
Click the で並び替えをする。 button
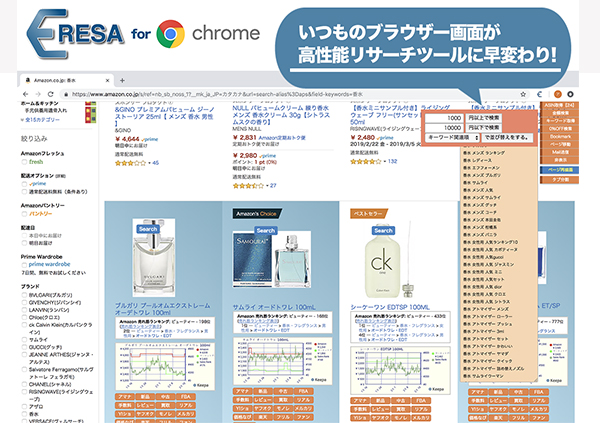[507, 137]
